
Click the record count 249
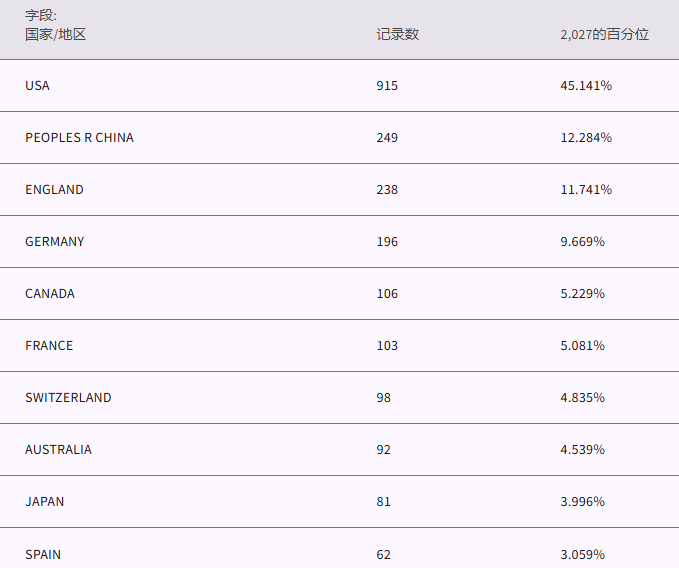click(387, 138)
